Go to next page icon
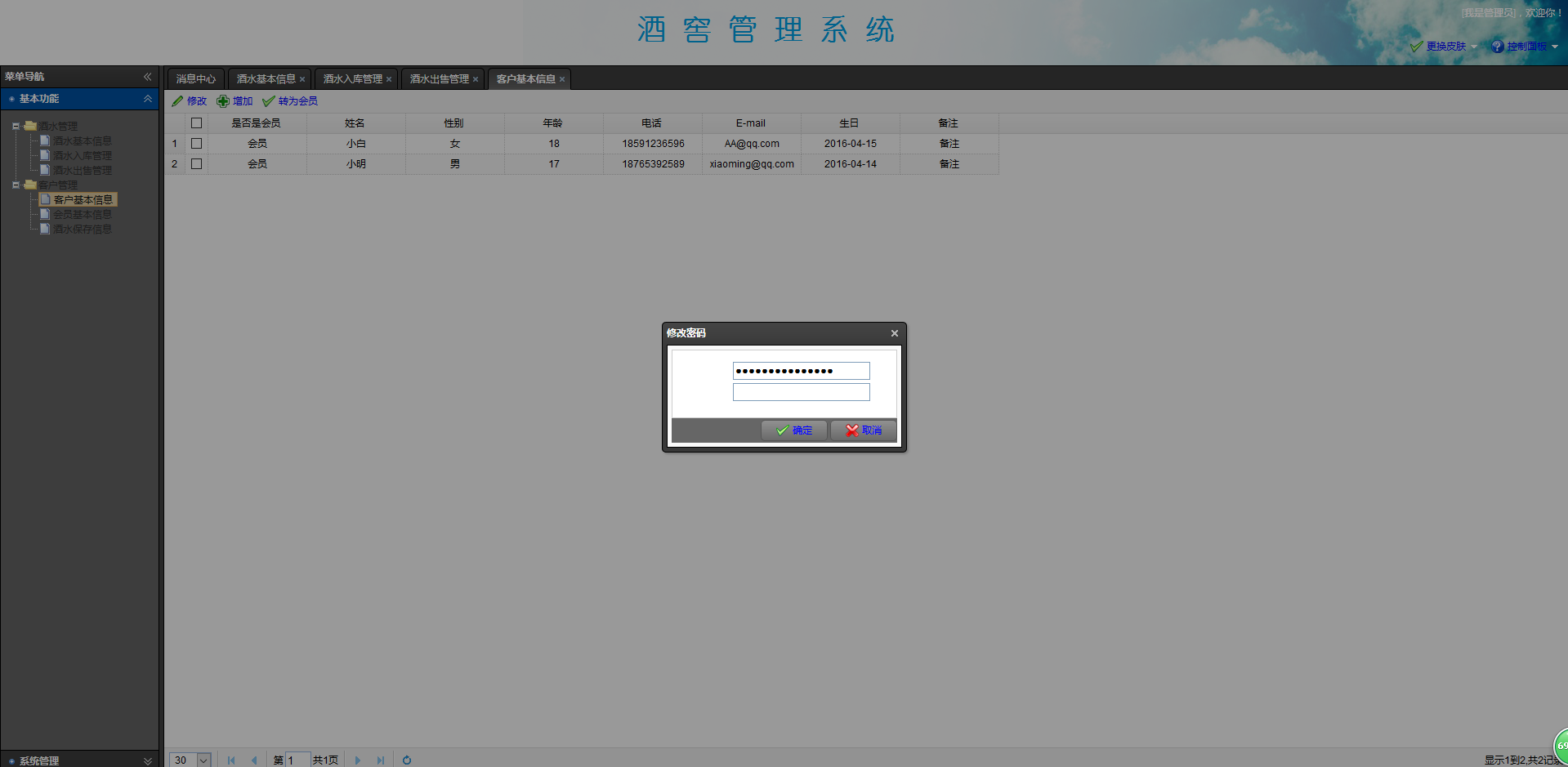This screenshot has height=767, width=1568. click(357, 760)
